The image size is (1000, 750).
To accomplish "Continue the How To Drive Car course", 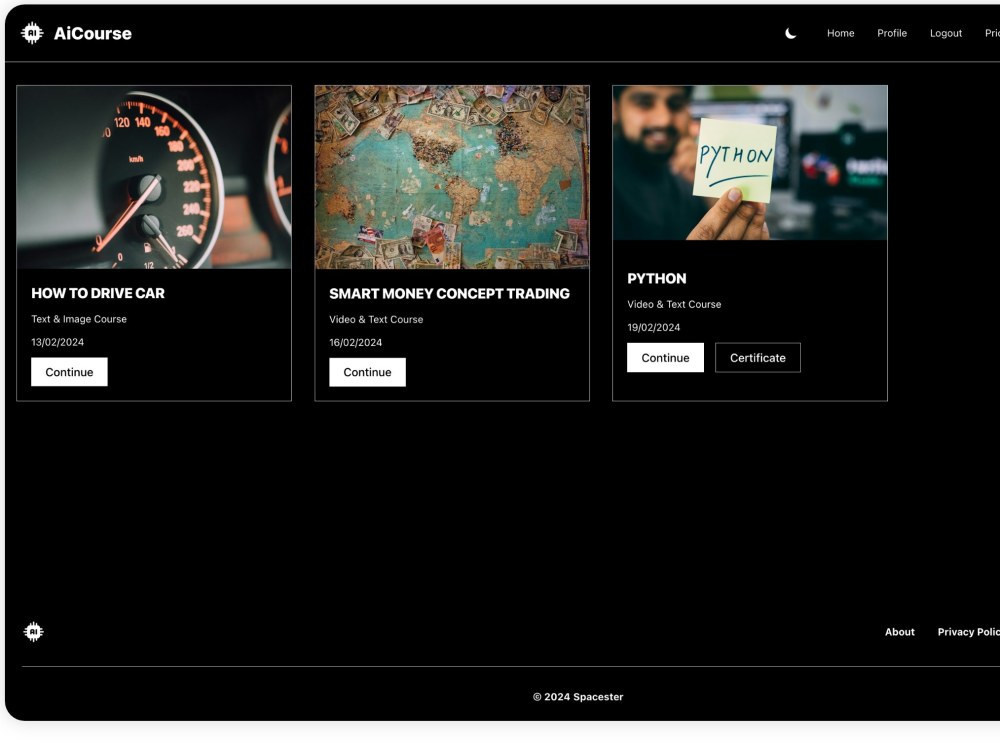I will point(69,372).
